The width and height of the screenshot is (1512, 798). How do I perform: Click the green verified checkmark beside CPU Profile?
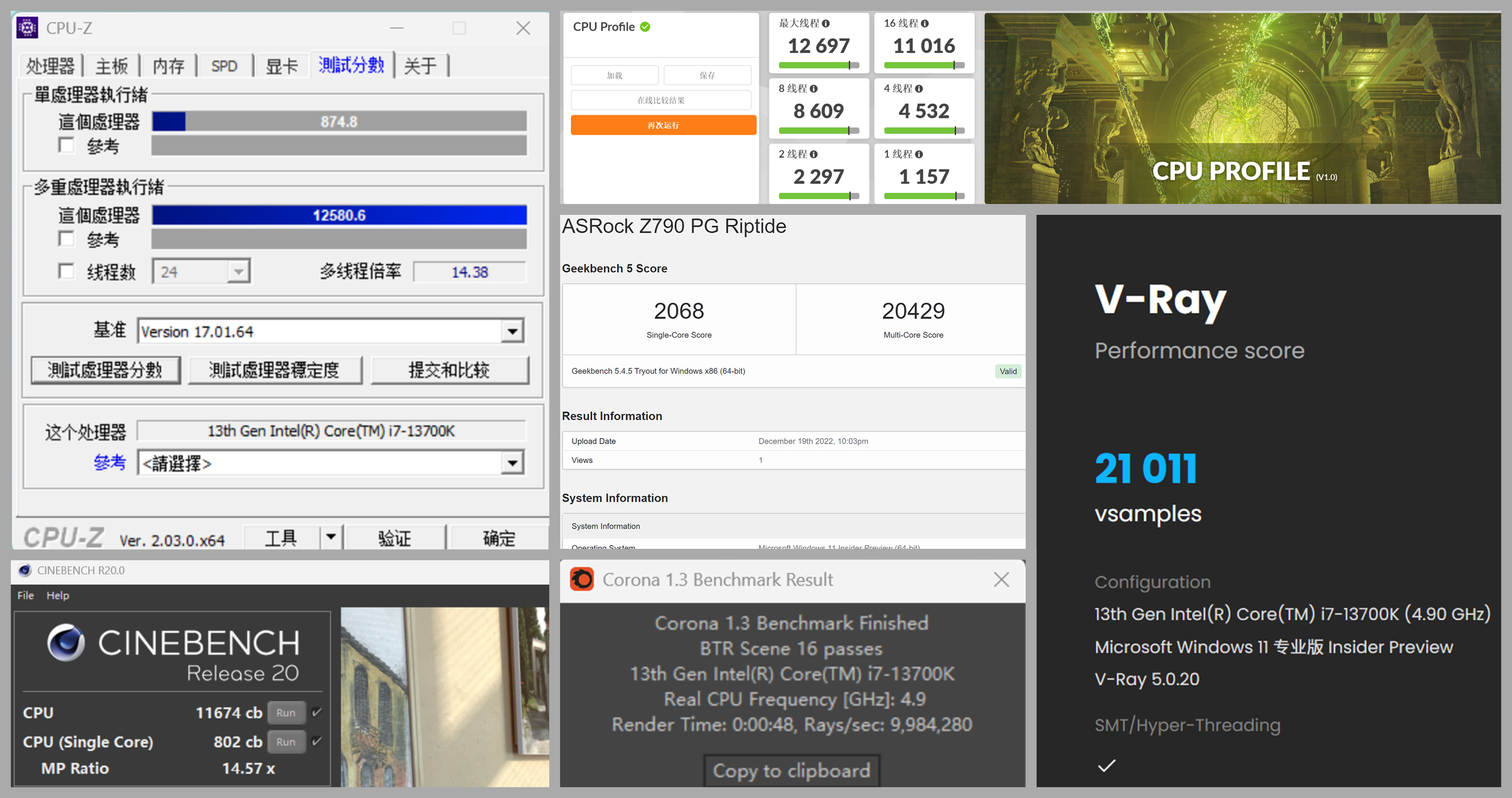pyautogui.click(x=645, y=27)
